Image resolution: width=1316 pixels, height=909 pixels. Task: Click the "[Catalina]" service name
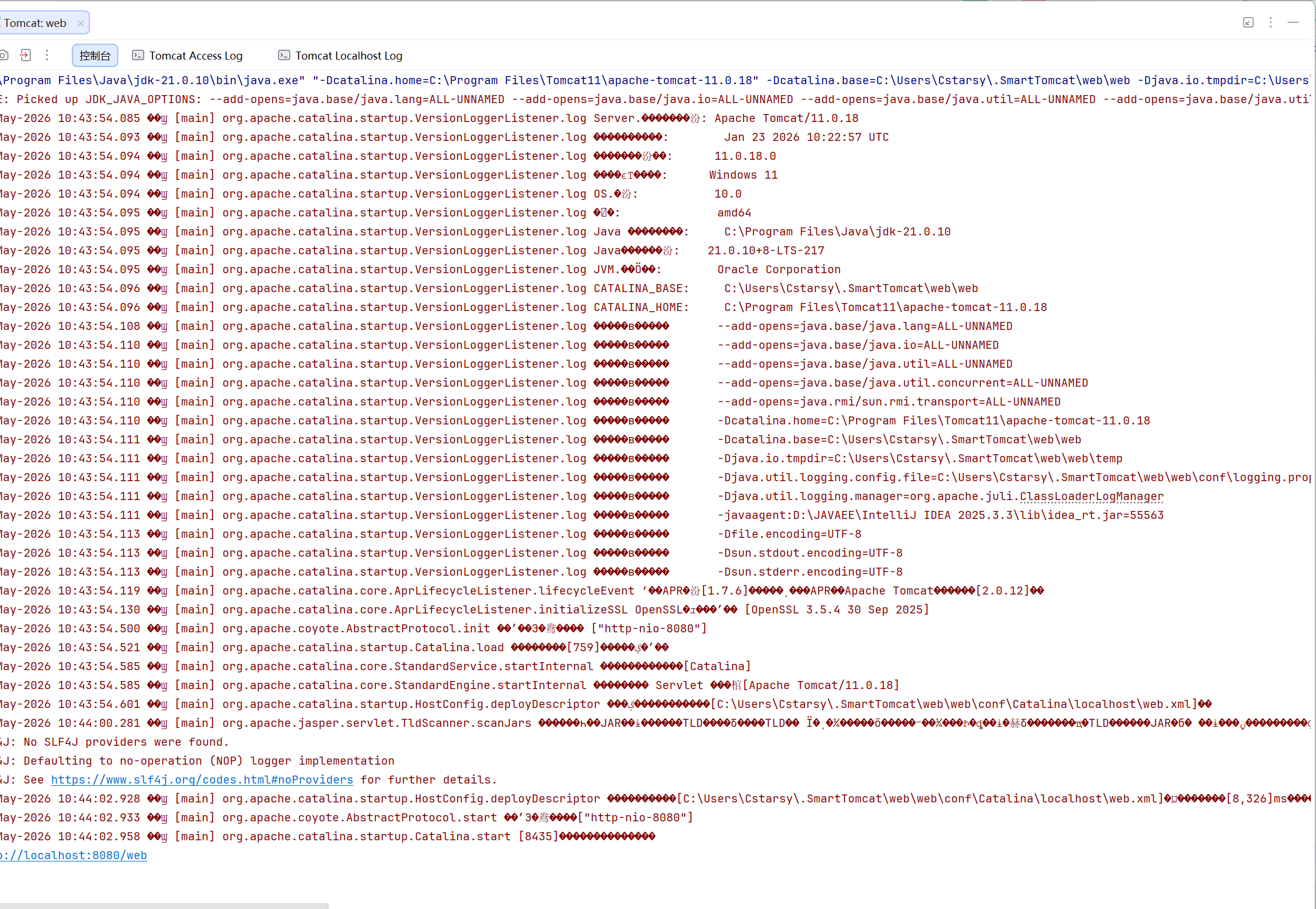717,666
